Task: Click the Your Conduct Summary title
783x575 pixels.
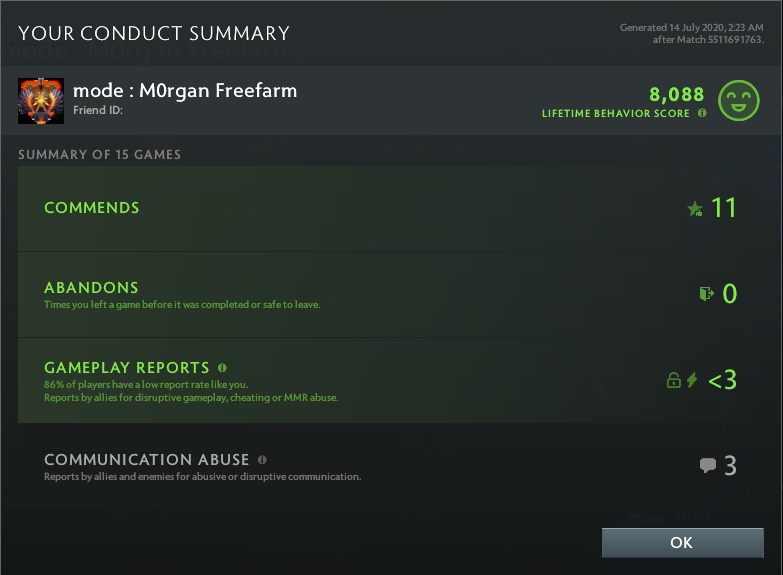Action: pyautogui.click(x=154, y=34)
